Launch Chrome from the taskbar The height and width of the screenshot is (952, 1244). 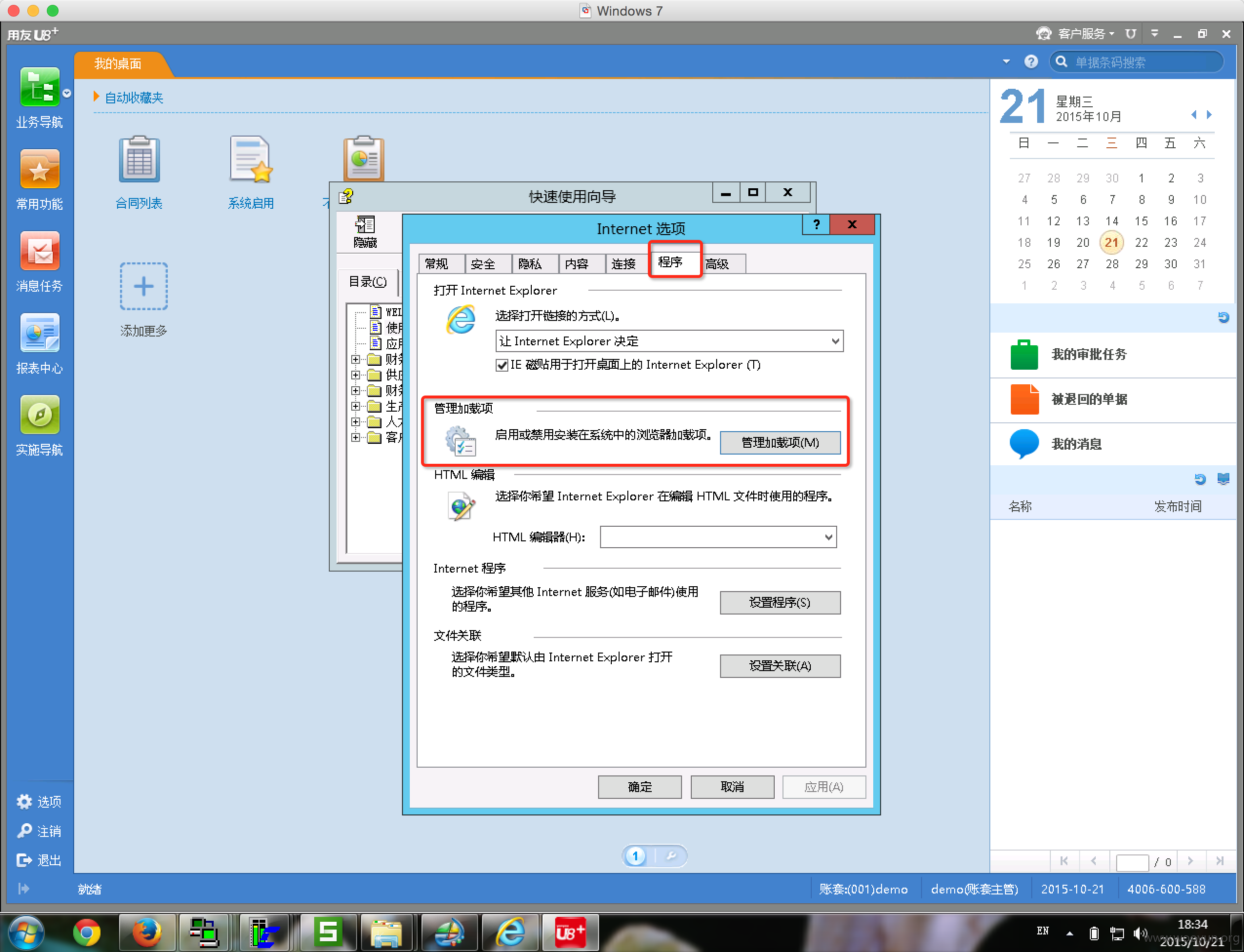point(86,932)
